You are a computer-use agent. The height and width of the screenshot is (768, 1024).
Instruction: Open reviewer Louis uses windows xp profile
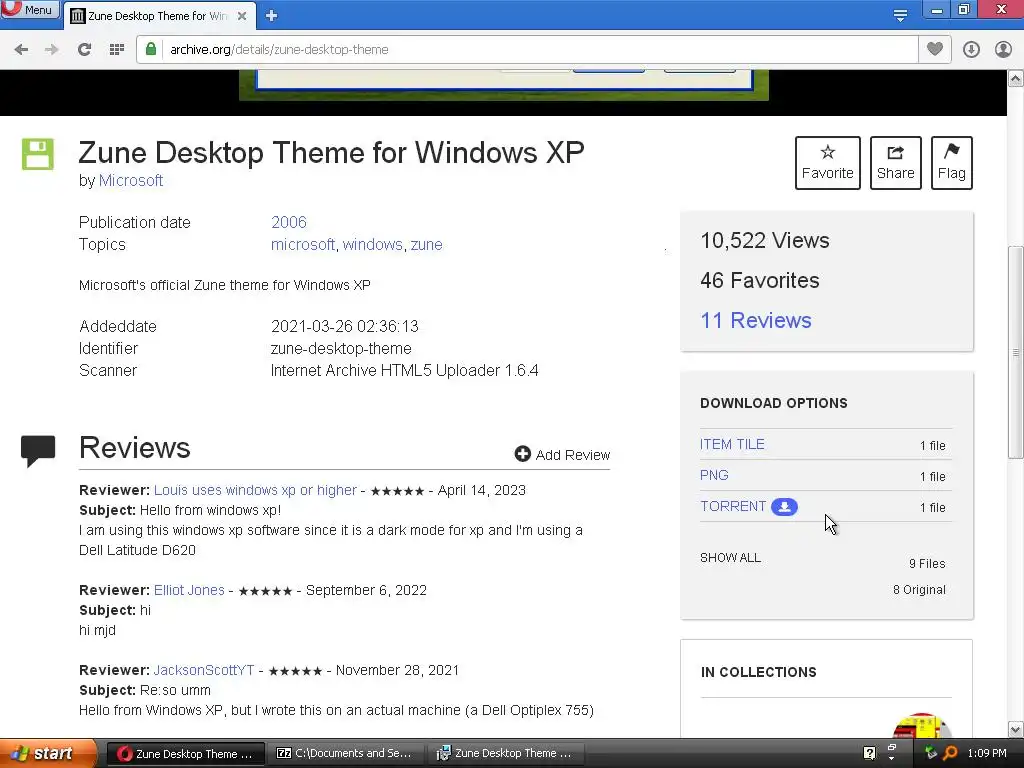coord(255,490)
